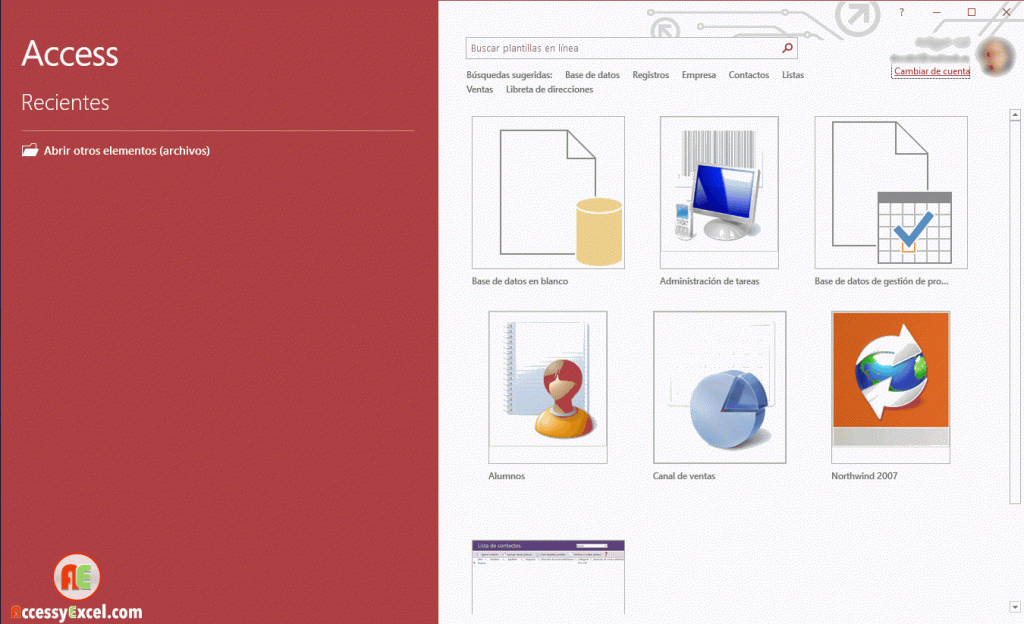Select the Empresa suggested search
The image size is (1024, 624).
tap(698, 74)
